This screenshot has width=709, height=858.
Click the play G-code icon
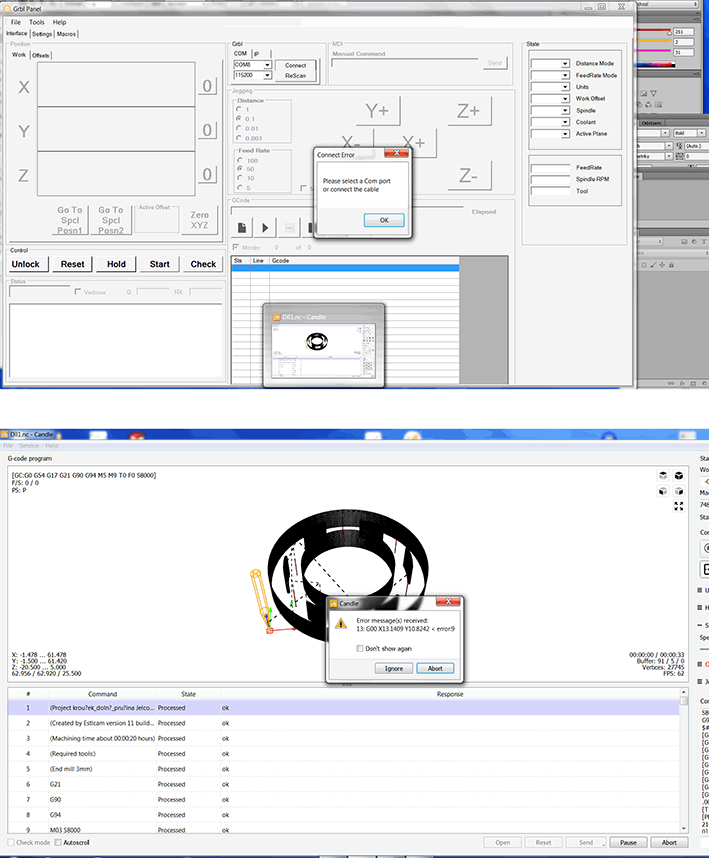265,227
